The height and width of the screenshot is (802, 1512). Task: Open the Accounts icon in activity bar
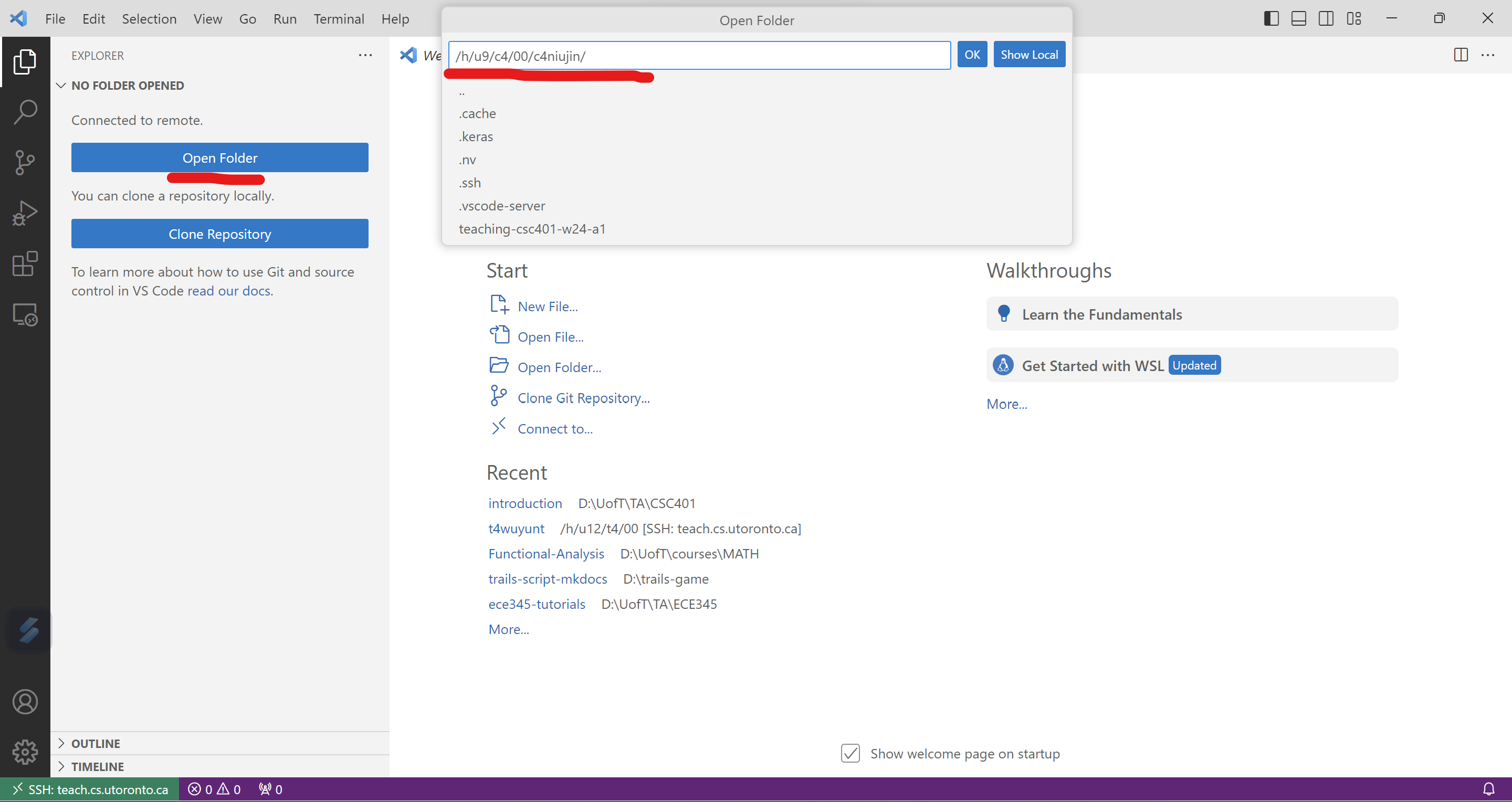(25, 702)
